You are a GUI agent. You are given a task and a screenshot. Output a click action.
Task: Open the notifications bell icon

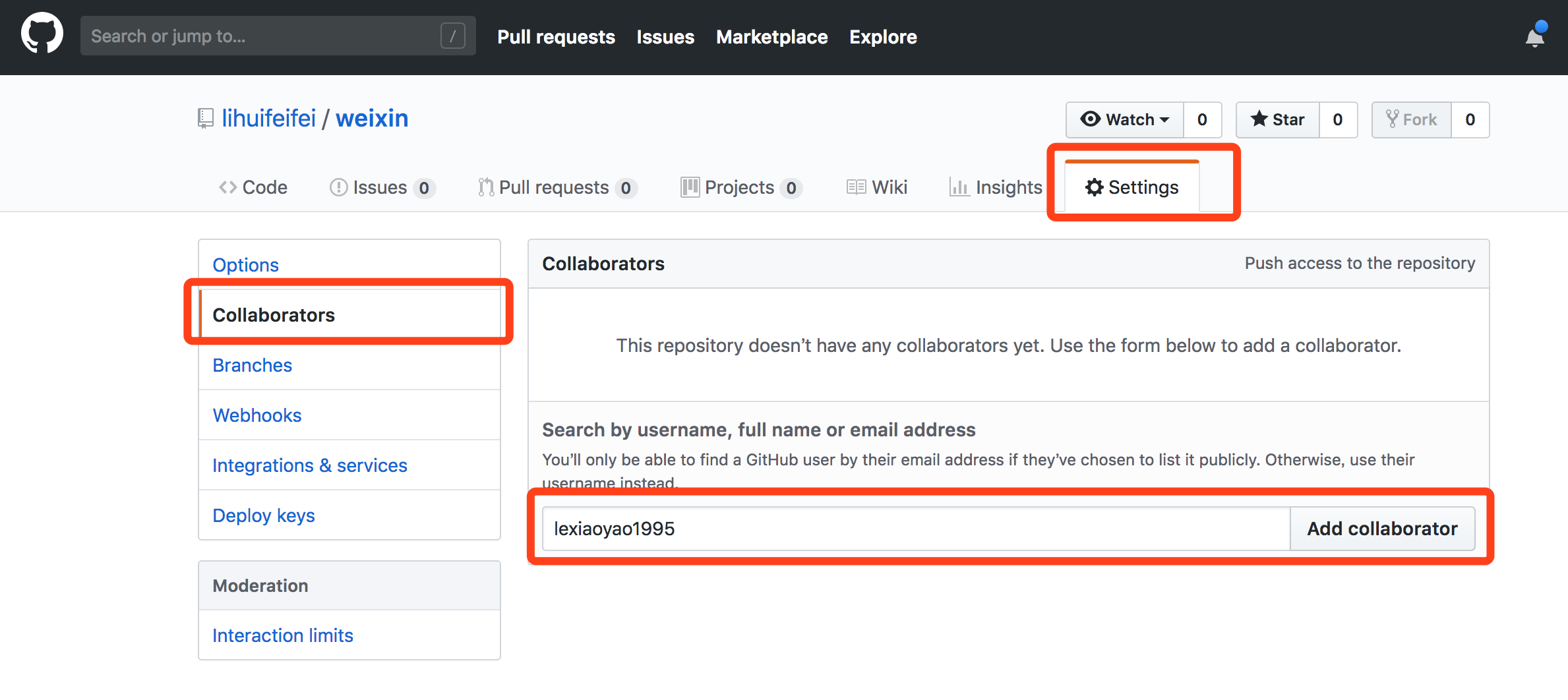1535,36
